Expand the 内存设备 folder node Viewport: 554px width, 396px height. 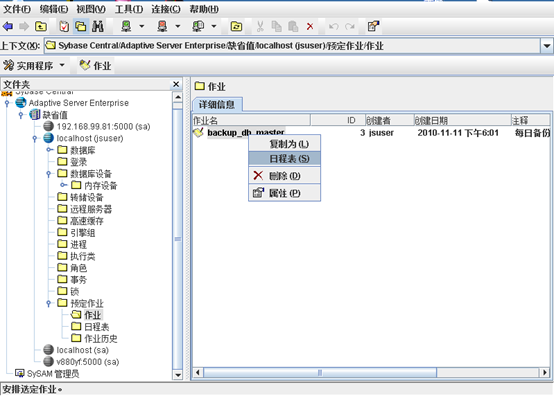pos(63,185)
